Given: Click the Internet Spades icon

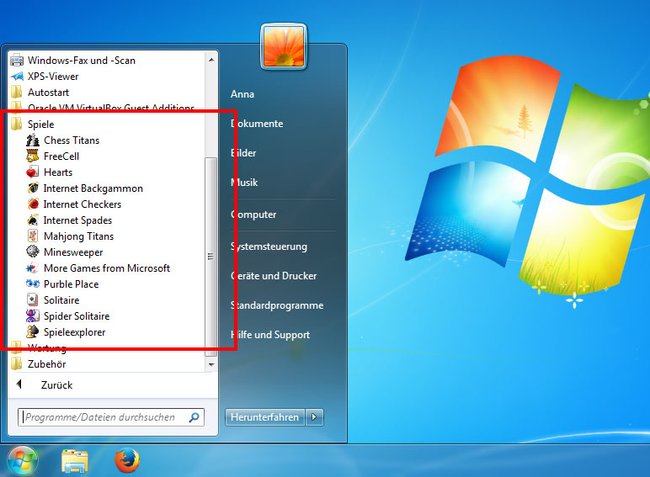Looking at the screenshot, I should [33, 220].
